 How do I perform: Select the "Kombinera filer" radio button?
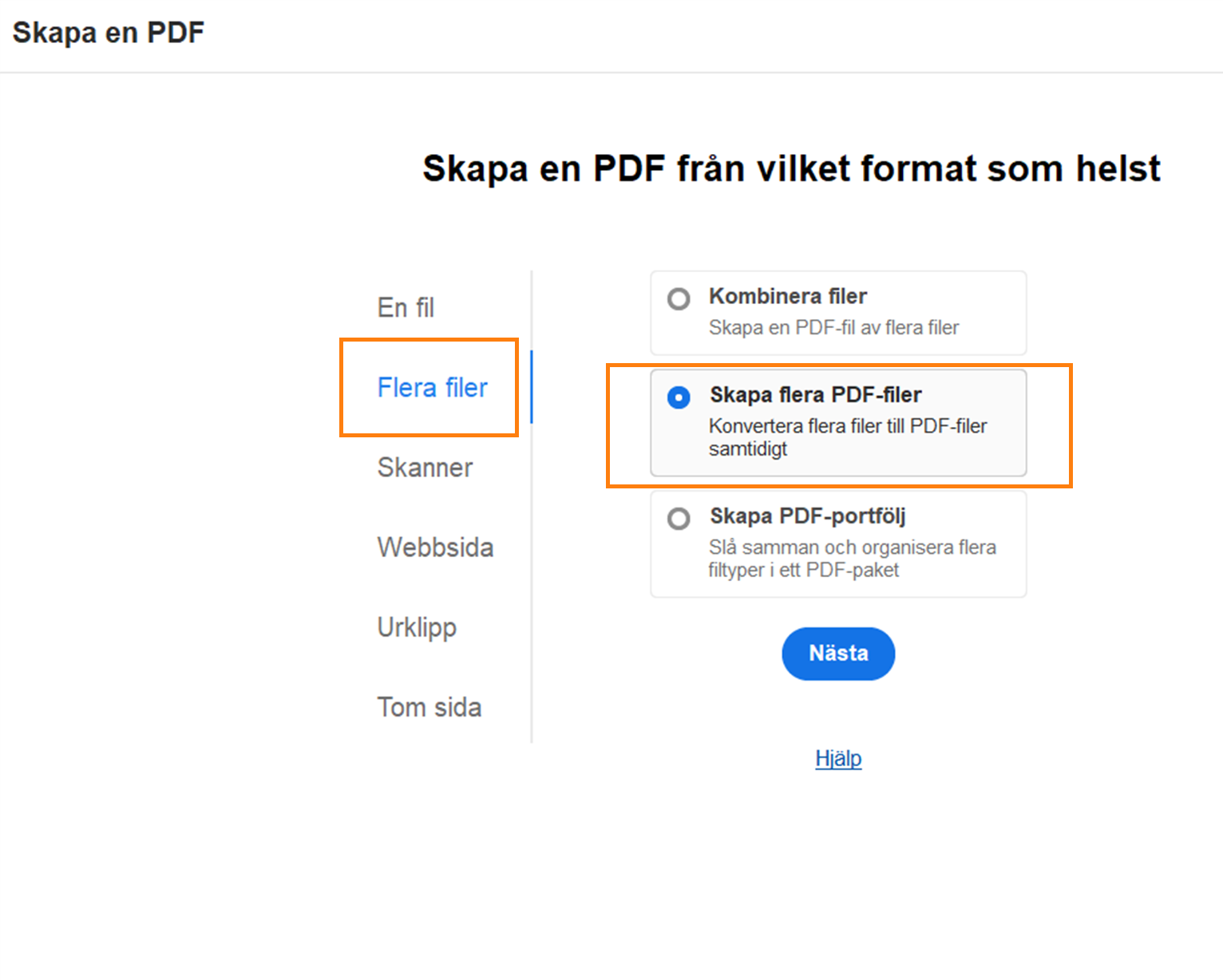tap(679, 298)
